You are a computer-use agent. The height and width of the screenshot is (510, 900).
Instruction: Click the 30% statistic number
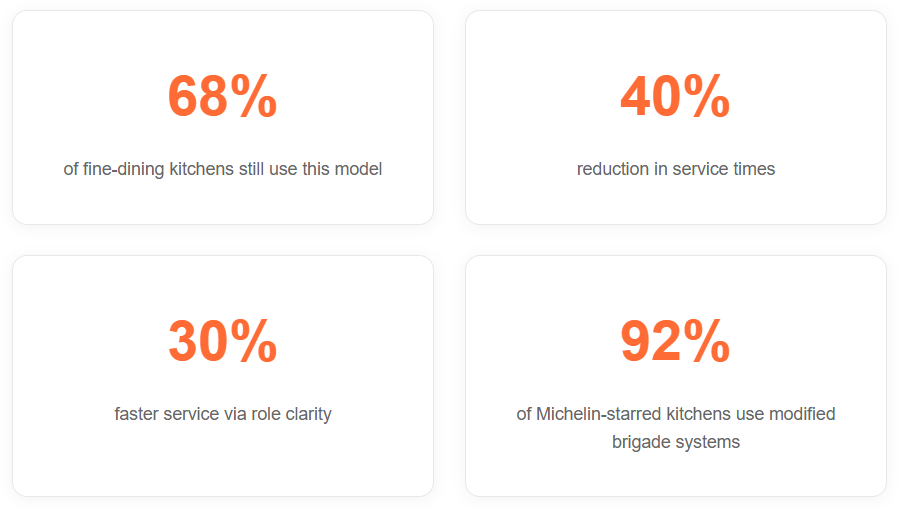223,341
